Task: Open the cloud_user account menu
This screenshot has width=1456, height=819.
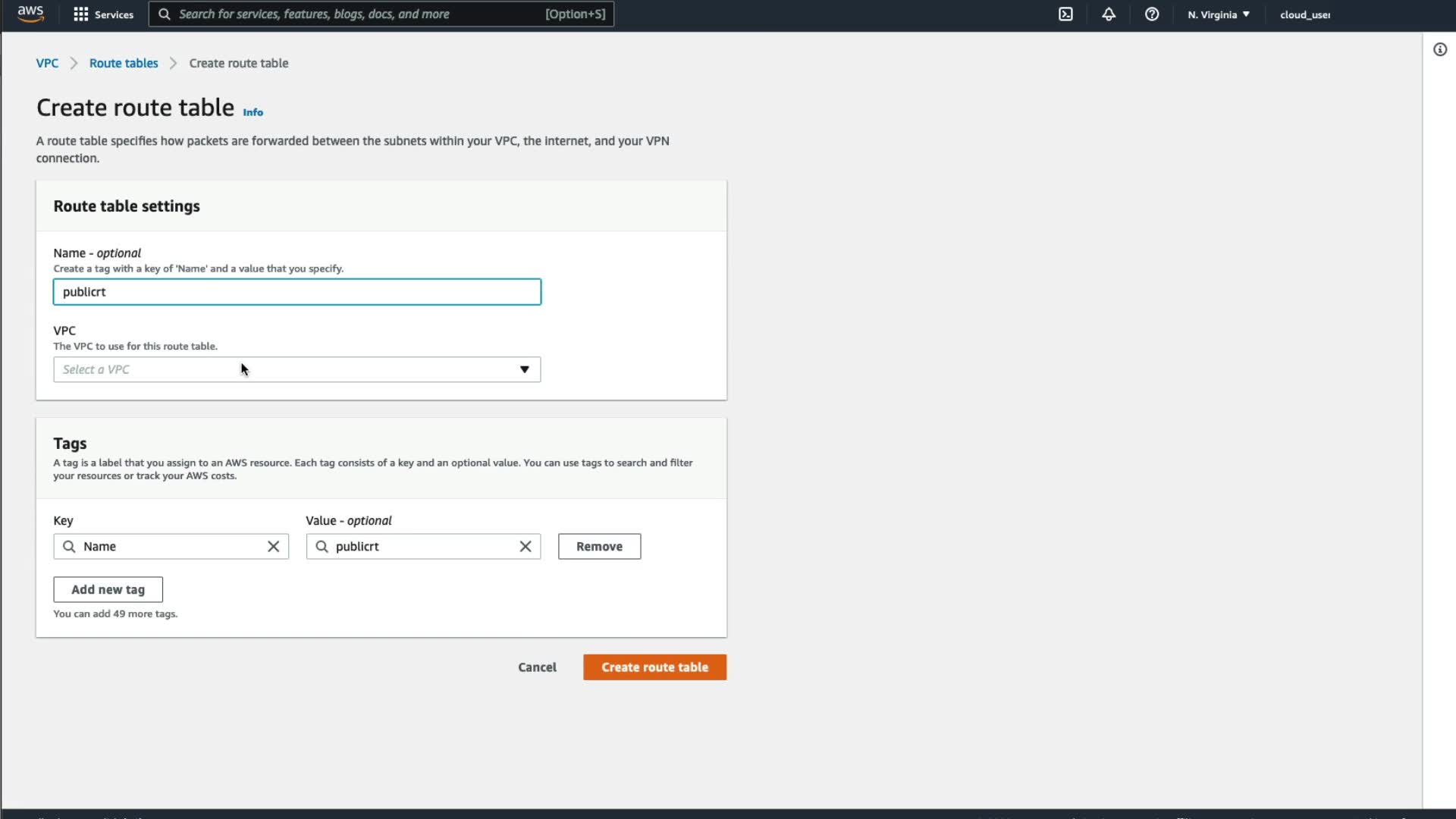Action: [1304, 14]
